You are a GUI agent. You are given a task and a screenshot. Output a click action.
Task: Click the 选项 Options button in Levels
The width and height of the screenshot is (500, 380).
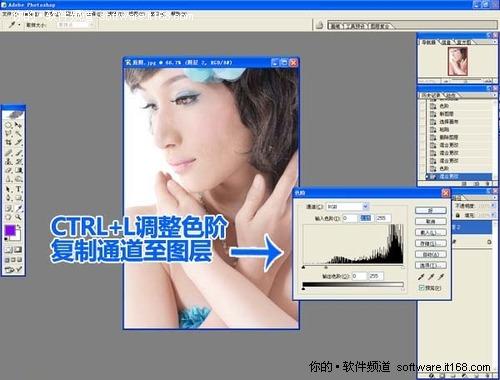[x=431, y=265]
